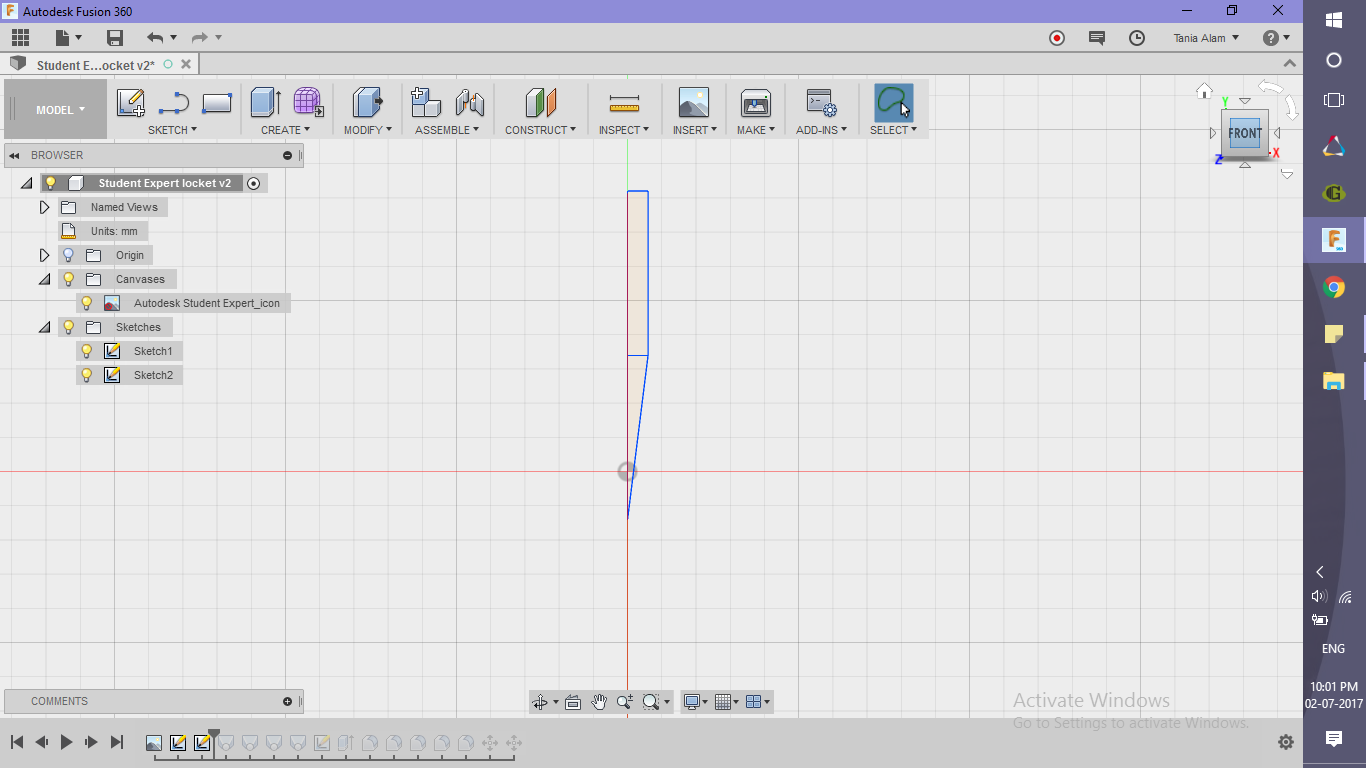The width and height of the screenshot is (1366, 768).
Task: Switch to Student Expert locket document tab
Action: click(x=95, y=65)
